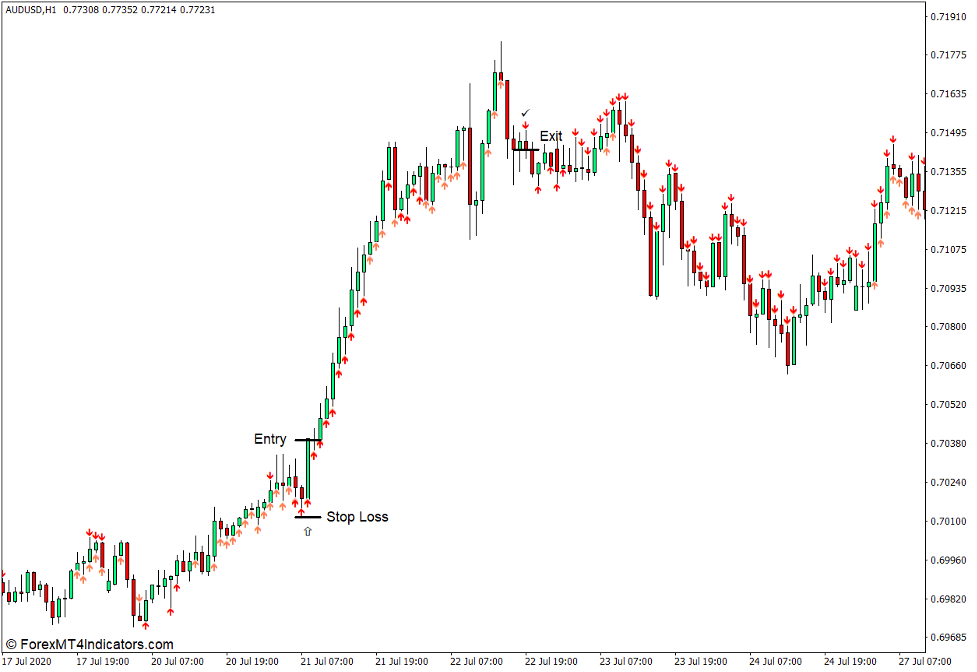Click the Entry horizontal line marker

pyautogui.click(x=306, y=440)
